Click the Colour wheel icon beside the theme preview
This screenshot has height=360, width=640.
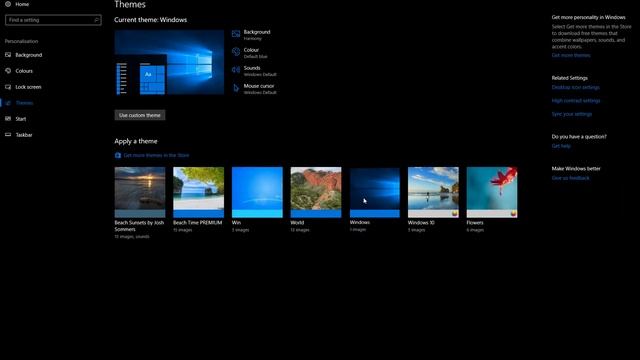[236, 52]
